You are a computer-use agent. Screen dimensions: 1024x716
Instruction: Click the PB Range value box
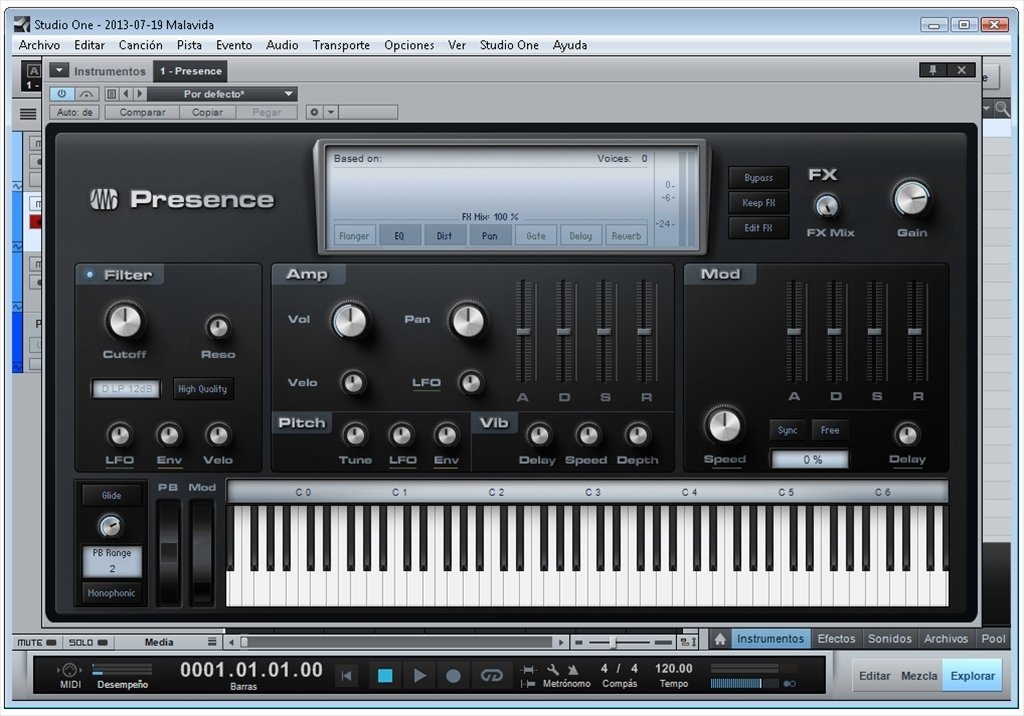coord(112,561)
